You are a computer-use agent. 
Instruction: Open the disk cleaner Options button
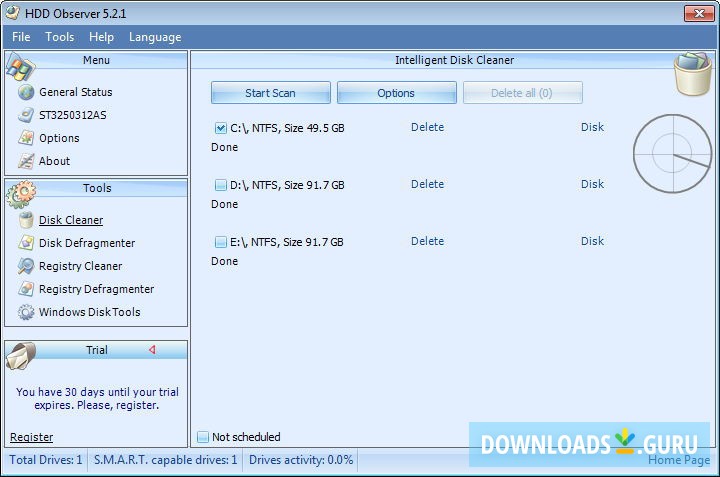(x=397, y=93)
